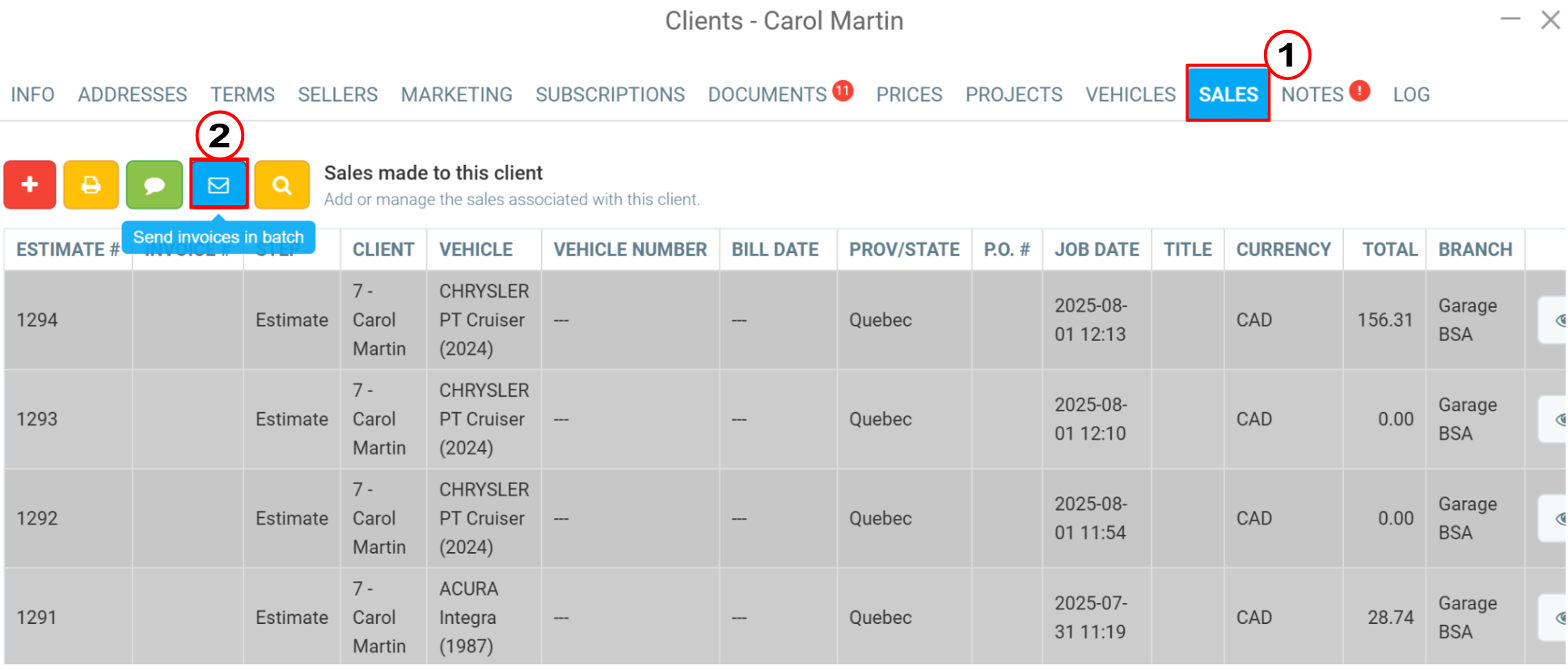View estimate 1293 with eye icon
Viewport: 1568px width, 670px height.
tap(1554, 419)
